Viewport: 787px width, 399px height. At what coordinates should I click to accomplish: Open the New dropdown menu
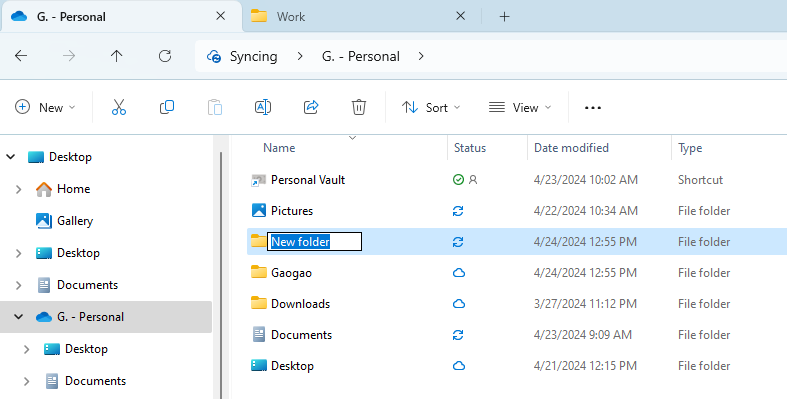pos(45,107)
